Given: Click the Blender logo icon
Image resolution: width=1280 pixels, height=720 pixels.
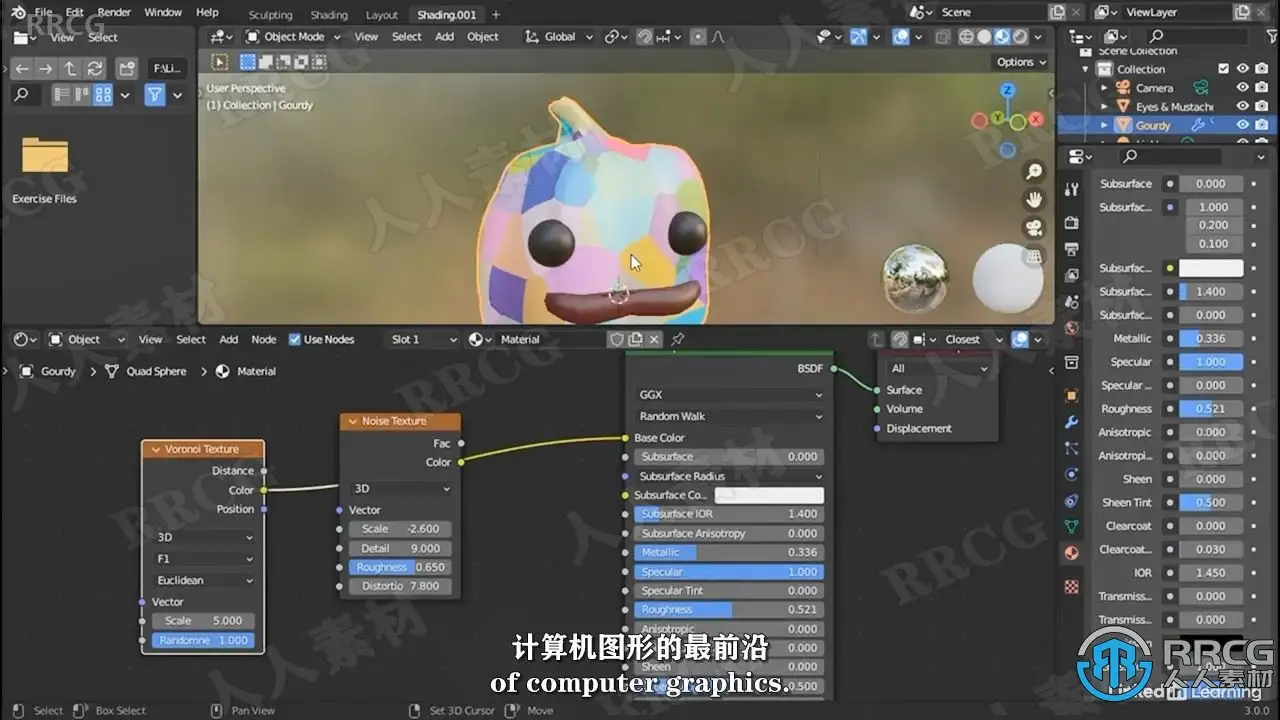Looking at the screenshot, I should pyautogui.click(x=19, y=13).
